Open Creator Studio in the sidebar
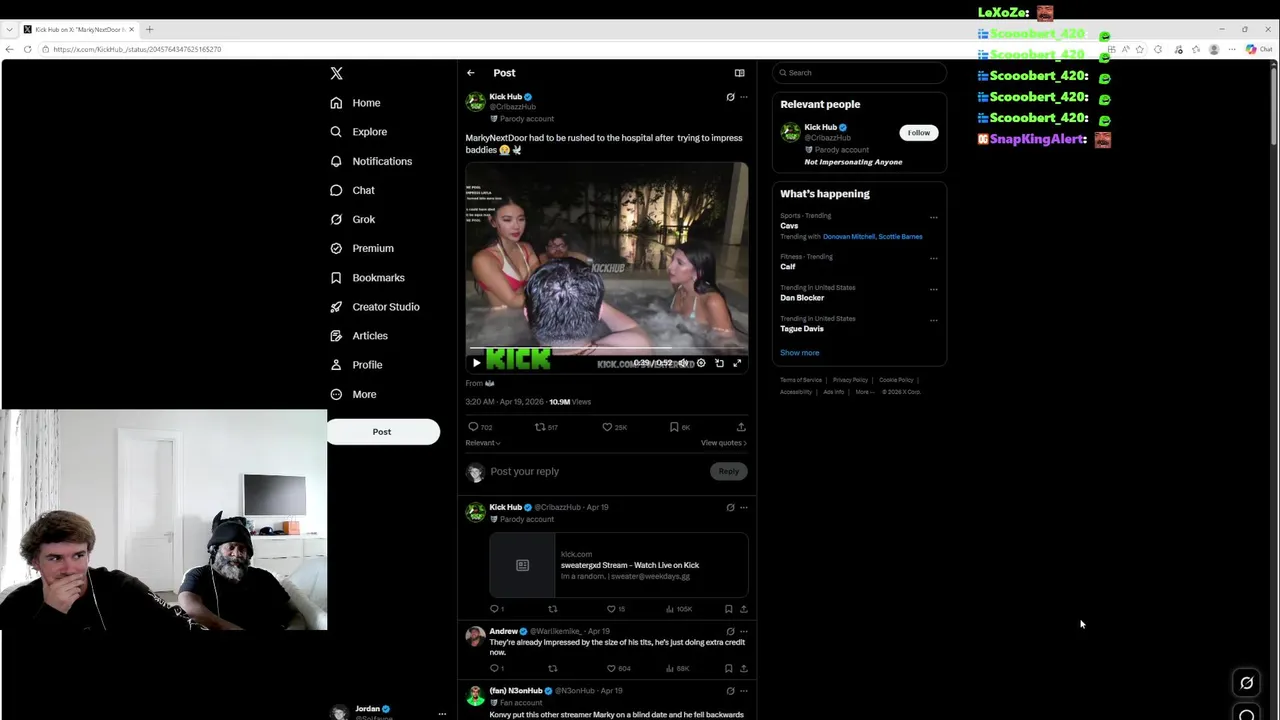1280x720 pixels. pos(375,307)
